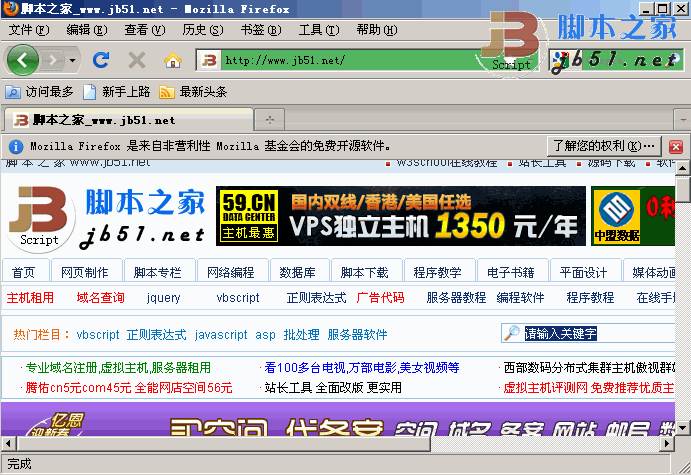Click the vertical scrollbar down arrow
The width and height of the screenshot is (691, 475).
pos(683,427)
